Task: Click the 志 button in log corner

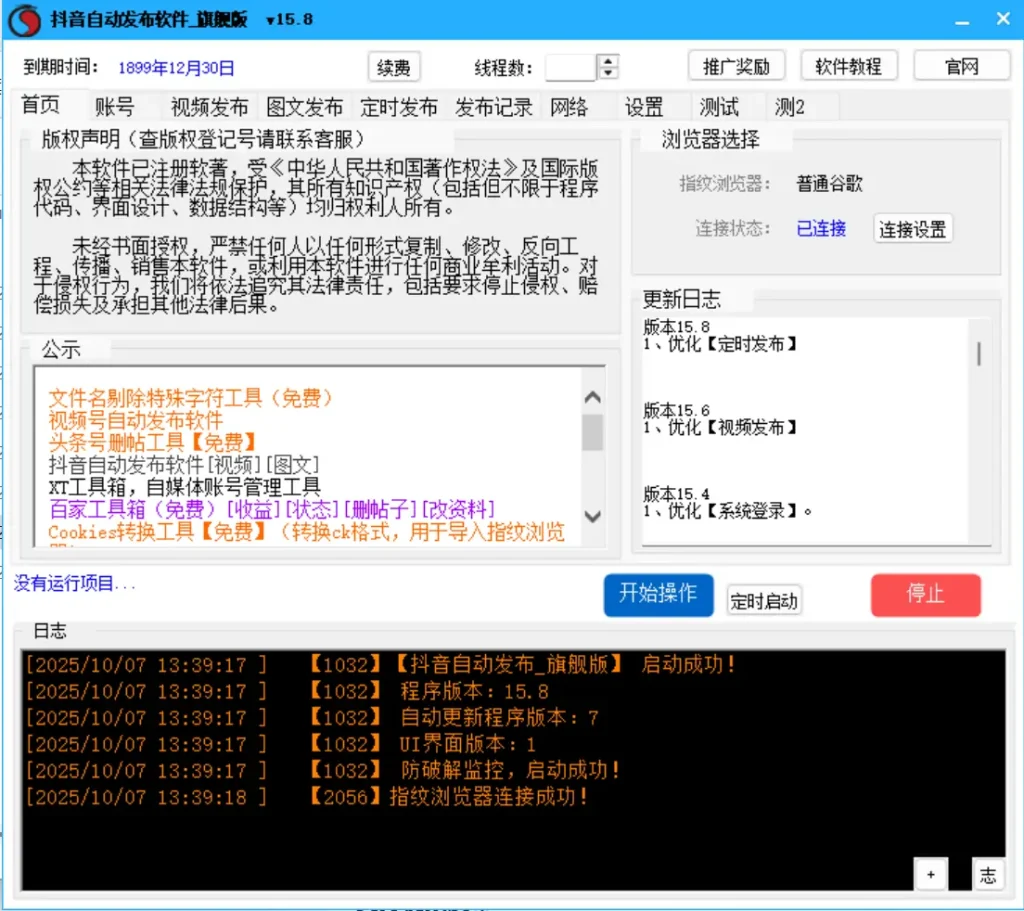Action: coord(988,875)
